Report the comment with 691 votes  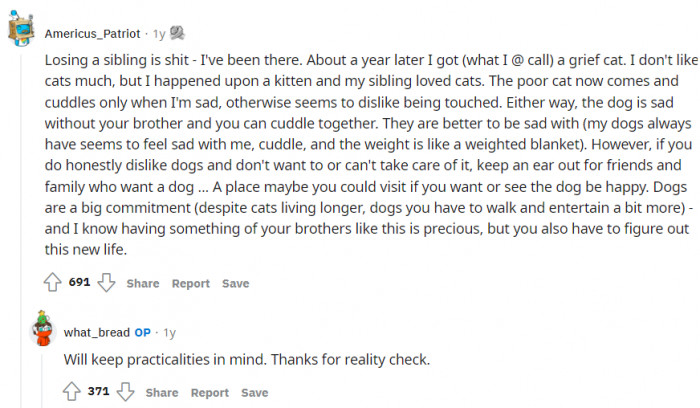click(x=190, y=283)
